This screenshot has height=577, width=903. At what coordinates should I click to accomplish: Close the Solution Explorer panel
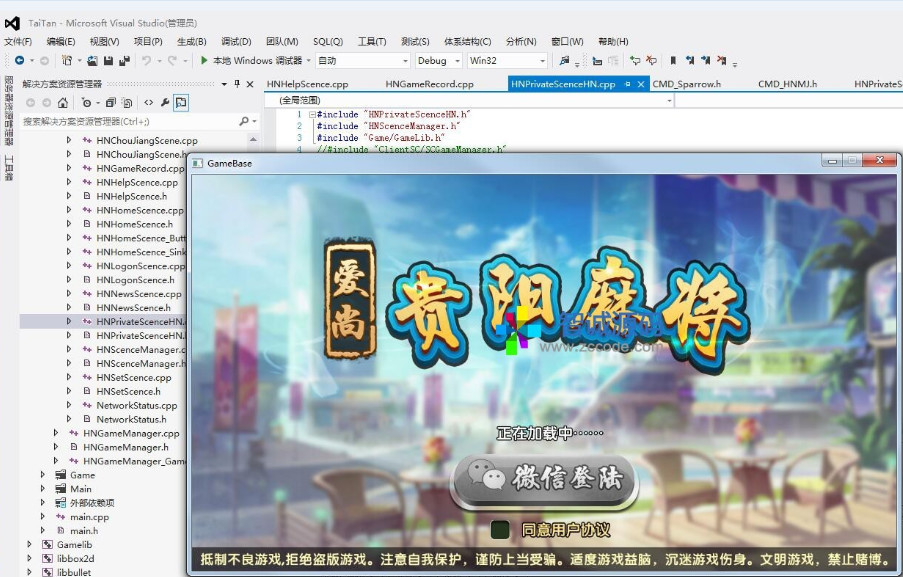pos(250,84)
